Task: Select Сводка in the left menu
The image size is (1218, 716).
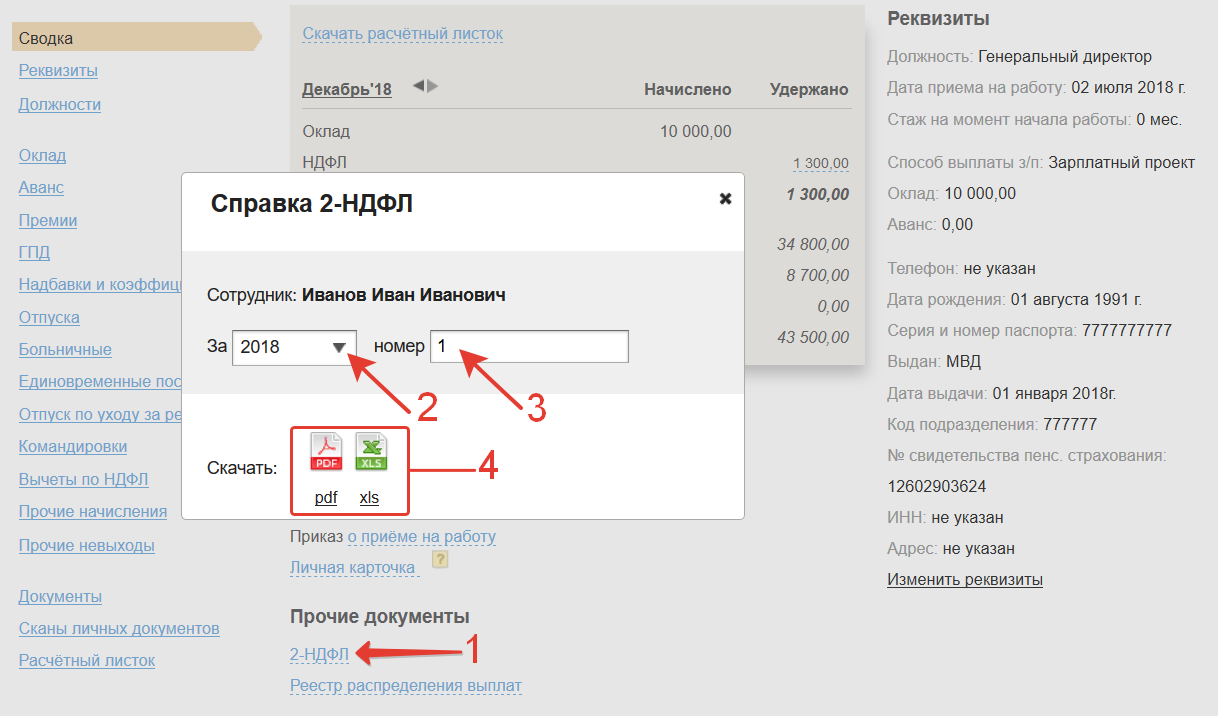Action: click(135, 38)
